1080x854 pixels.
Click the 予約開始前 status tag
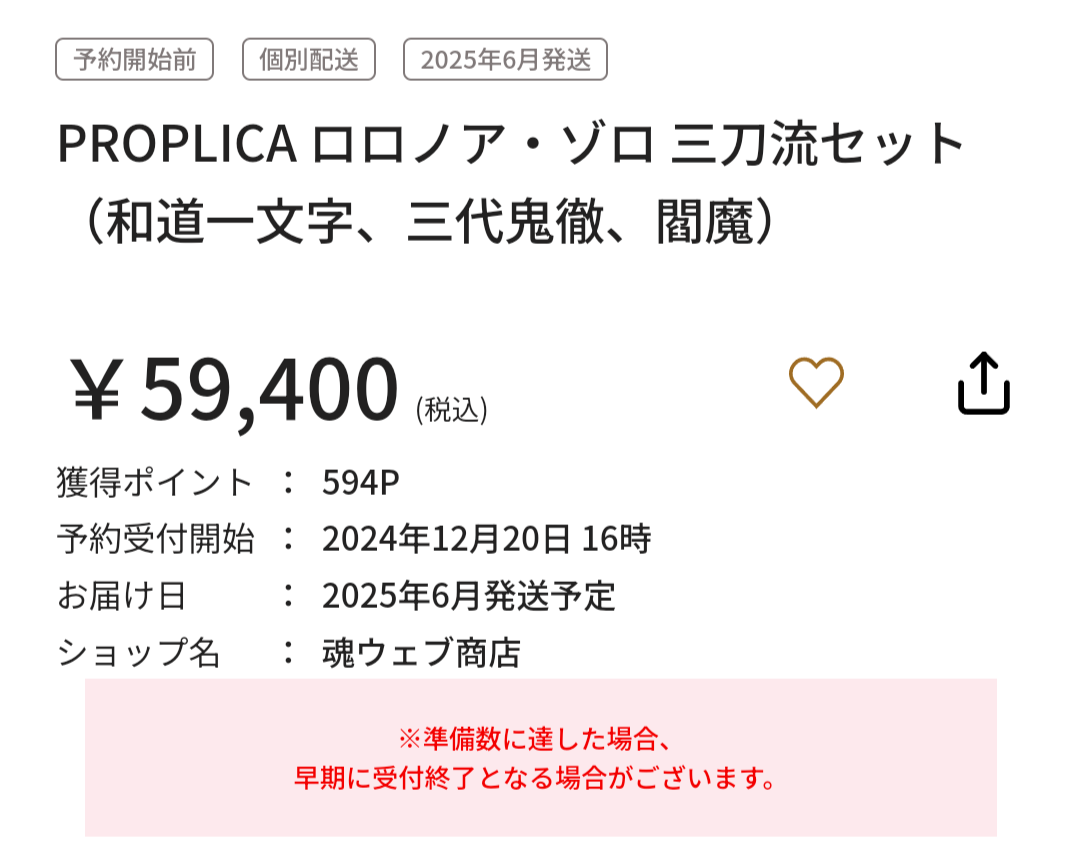click(x=134, y=60)
